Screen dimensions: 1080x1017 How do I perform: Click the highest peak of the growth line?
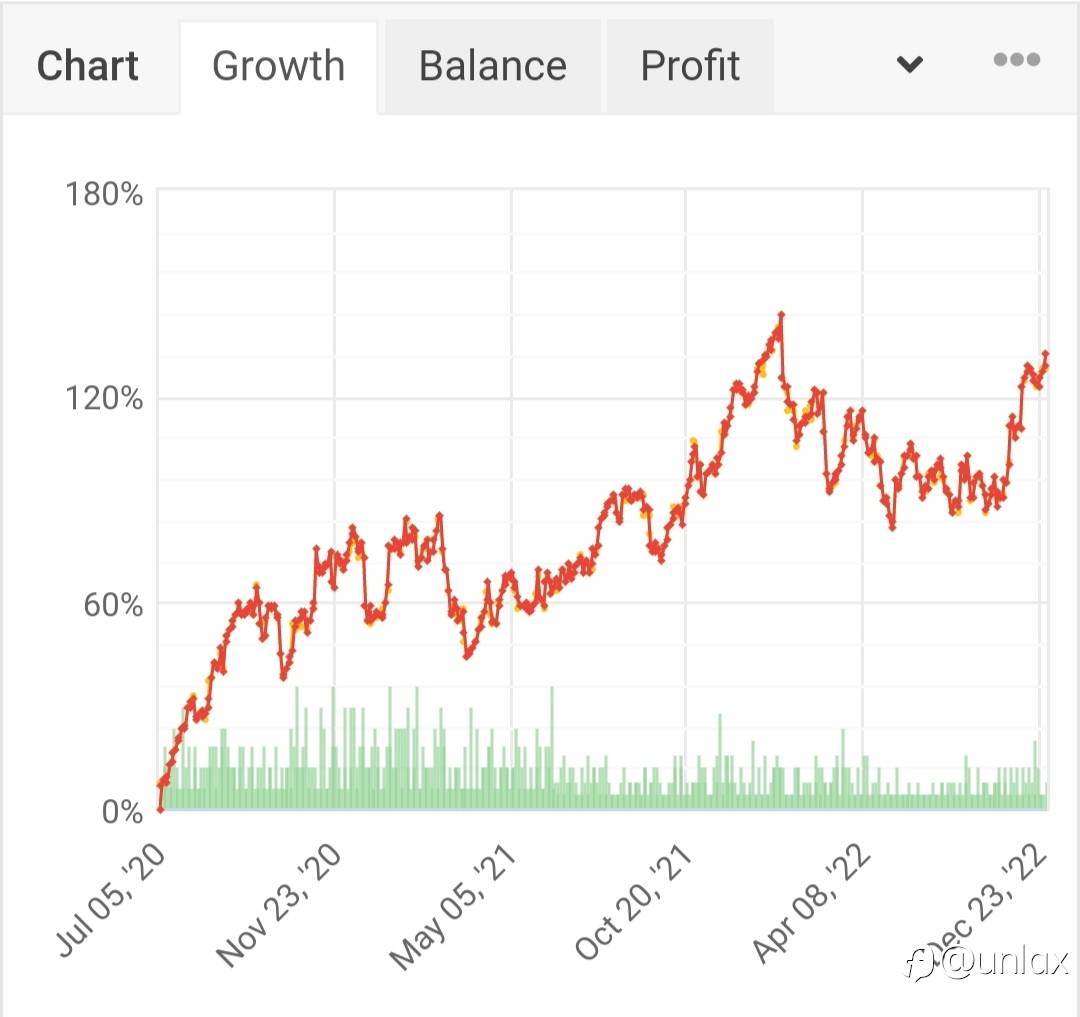780,315
